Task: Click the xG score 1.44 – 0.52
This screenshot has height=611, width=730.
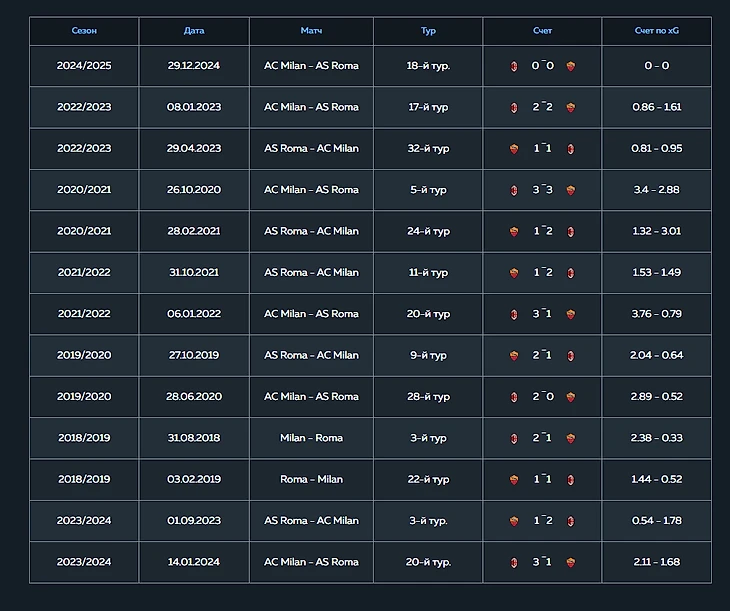Action: point(656,479)
